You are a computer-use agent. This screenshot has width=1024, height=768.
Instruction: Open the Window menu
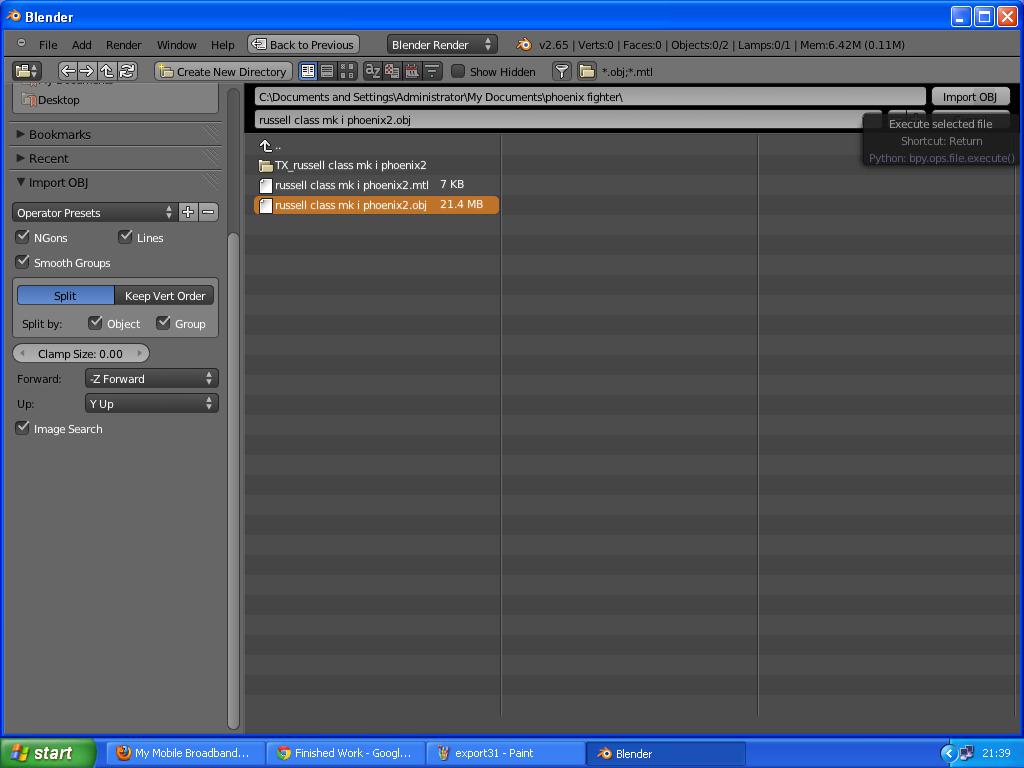coord(176,44)
